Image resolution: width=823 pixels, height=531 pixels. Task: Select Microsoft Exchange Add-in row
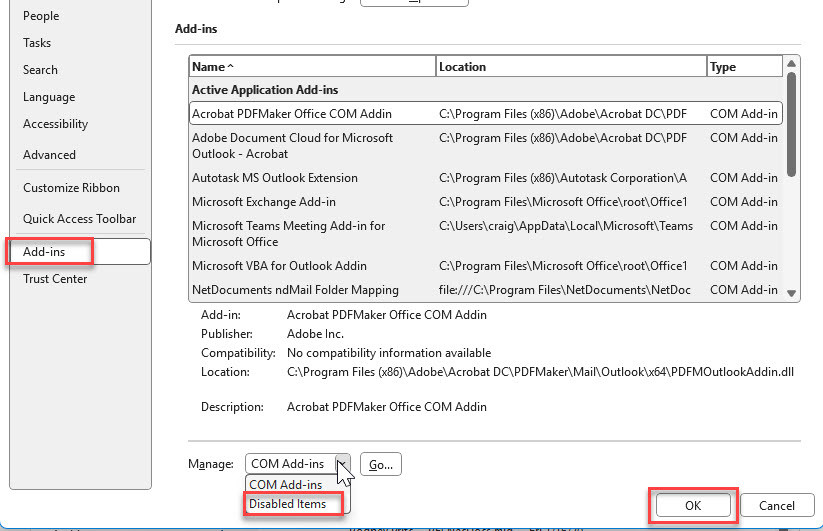pyautogui.click(x=264, y=202)
